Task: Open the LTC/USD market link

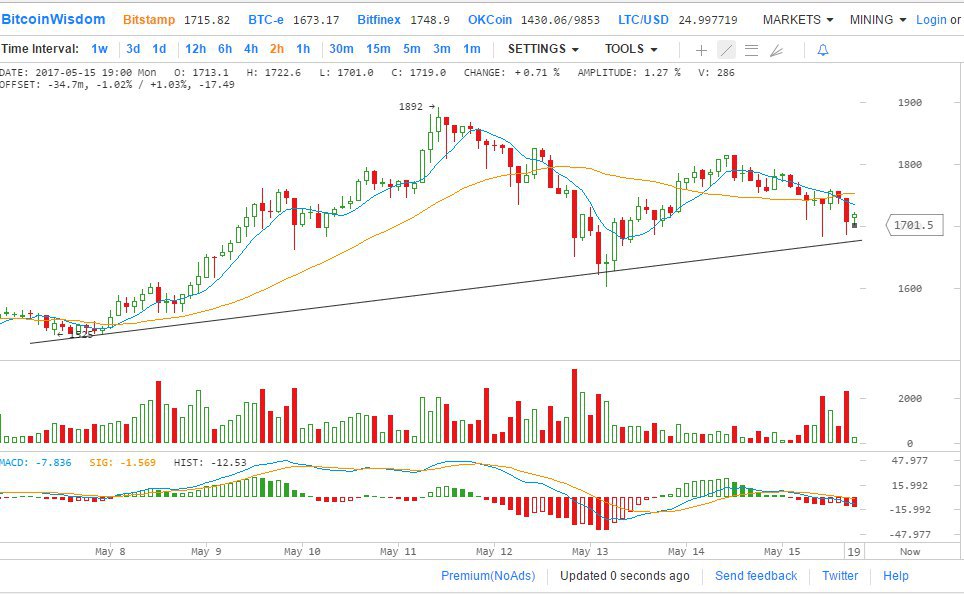Action: pyautogui.click(x=643, y=20)
